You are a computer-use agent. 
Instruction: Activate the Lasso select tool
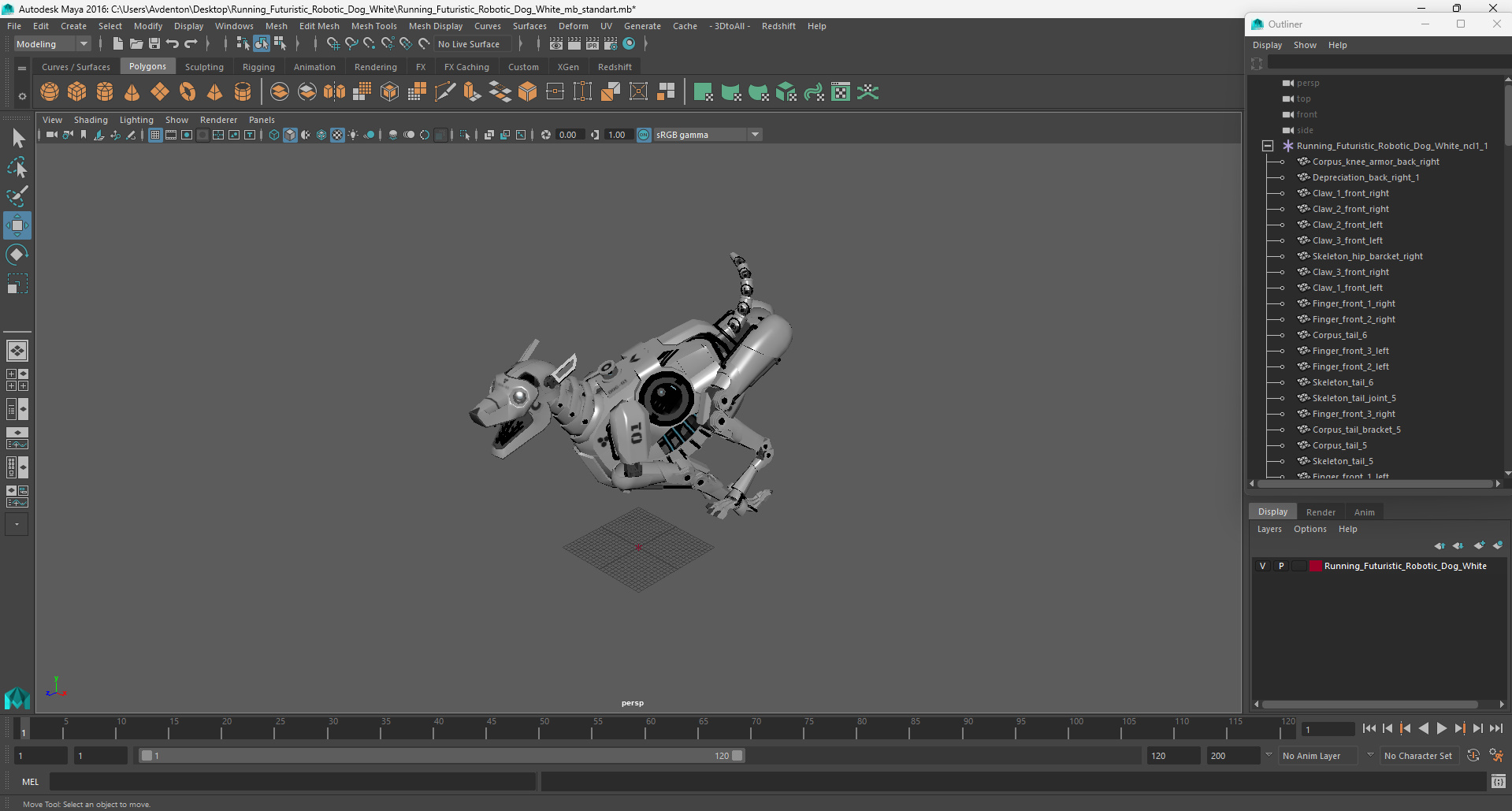point(17,167)
